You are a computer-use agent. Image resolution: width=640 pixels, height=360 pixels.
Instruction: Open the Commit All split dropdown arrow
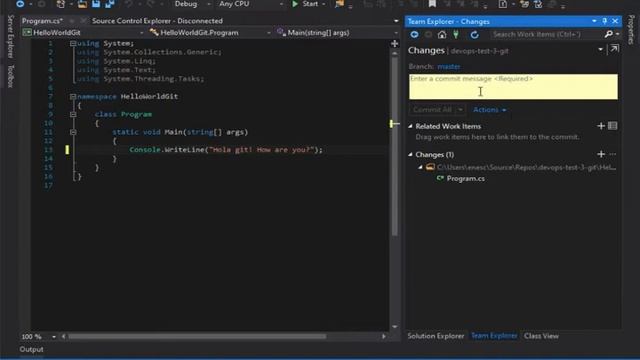click(x=460, y=110)
